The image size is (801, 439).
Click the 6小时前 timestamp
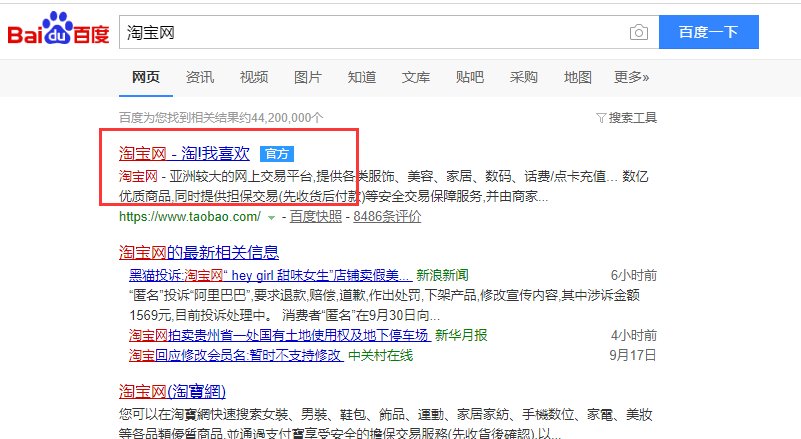(634, 275)
